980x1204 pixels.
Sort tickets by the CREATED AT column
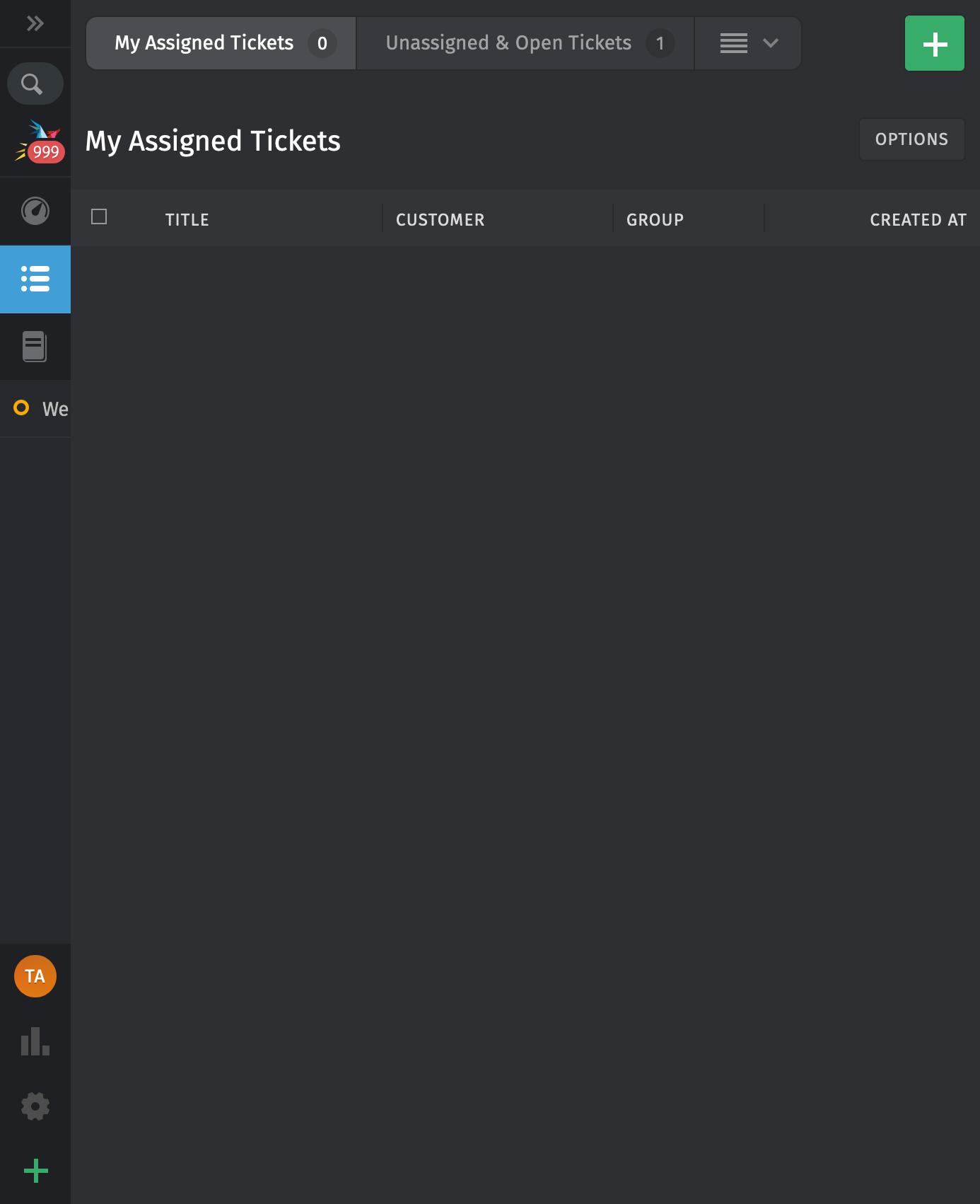tap(918, 219)
